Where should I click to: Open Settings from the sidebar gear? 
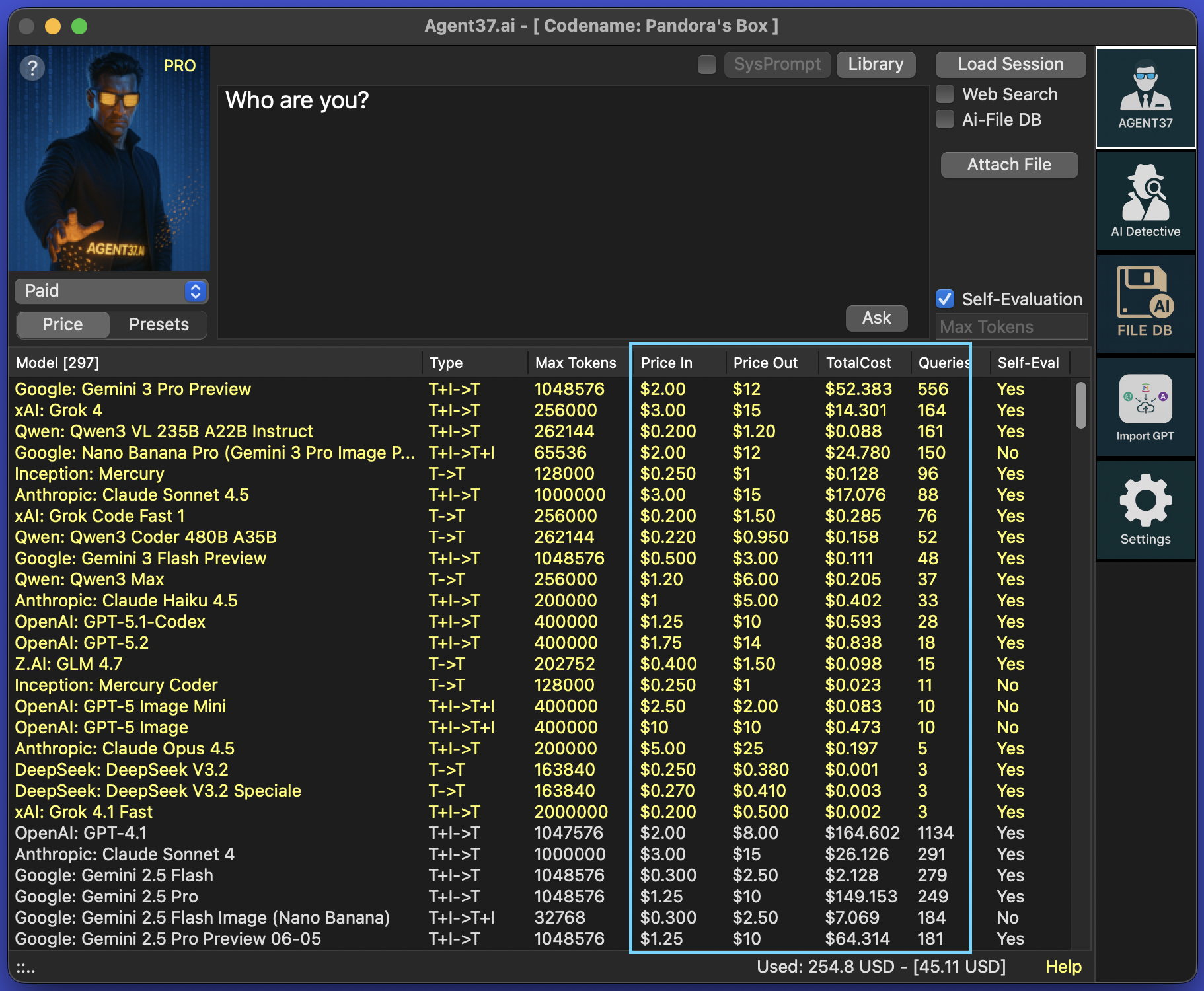point(1145,510)
